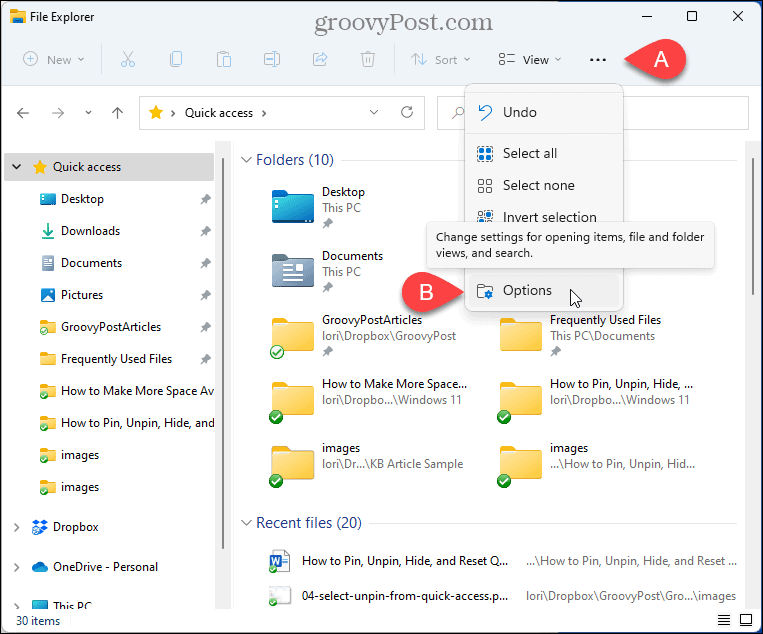
Task: Select the Frequently Used Files folder in Folders
Action: point(521,335)
